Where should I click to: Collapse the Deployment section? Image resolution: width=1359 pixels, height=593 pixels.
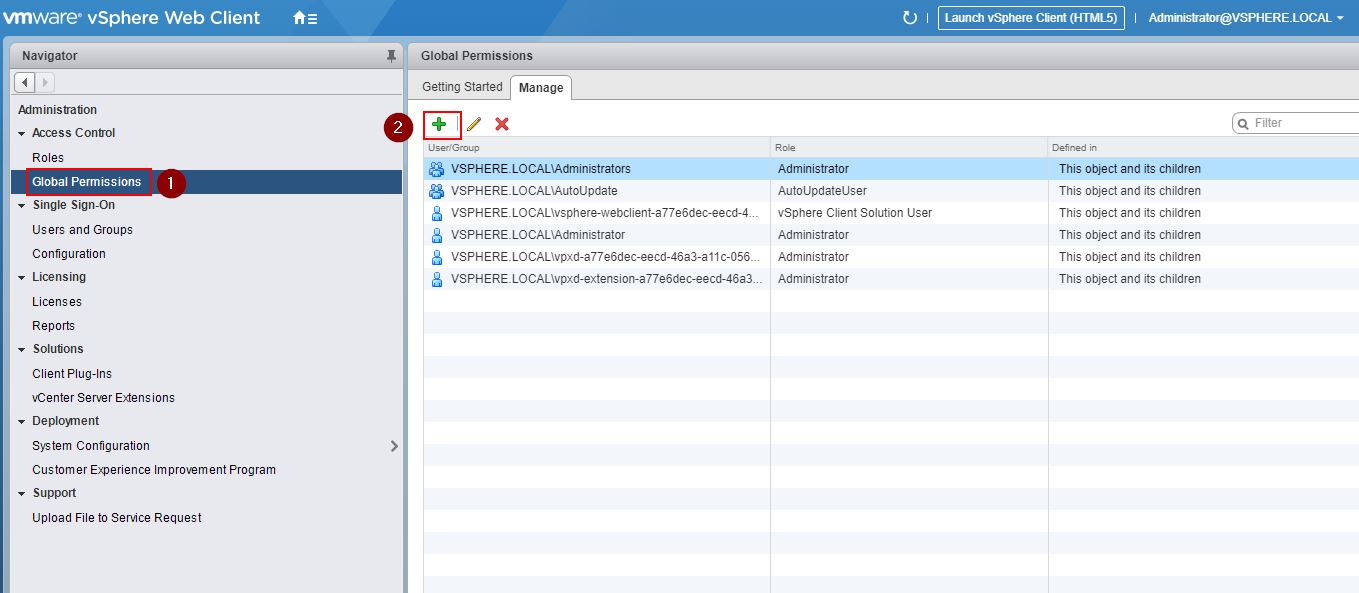[x=22, y=421]
